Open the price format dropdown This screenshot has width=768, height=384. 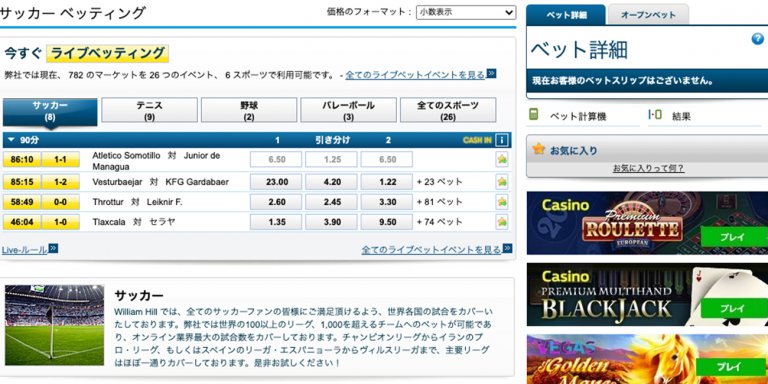pyautogui.click(x=466, y=12)
